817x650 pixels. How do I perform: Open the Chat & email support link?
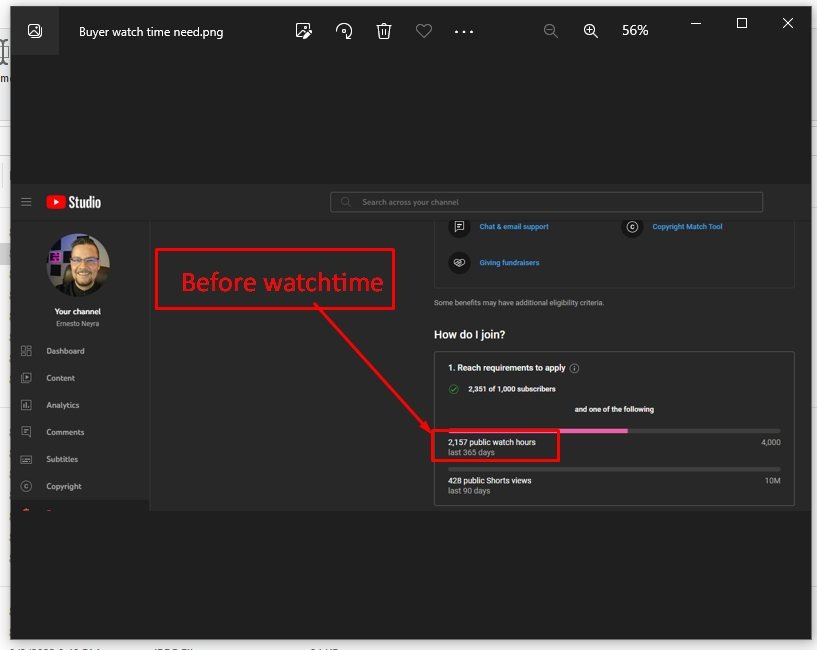point(514,227)
